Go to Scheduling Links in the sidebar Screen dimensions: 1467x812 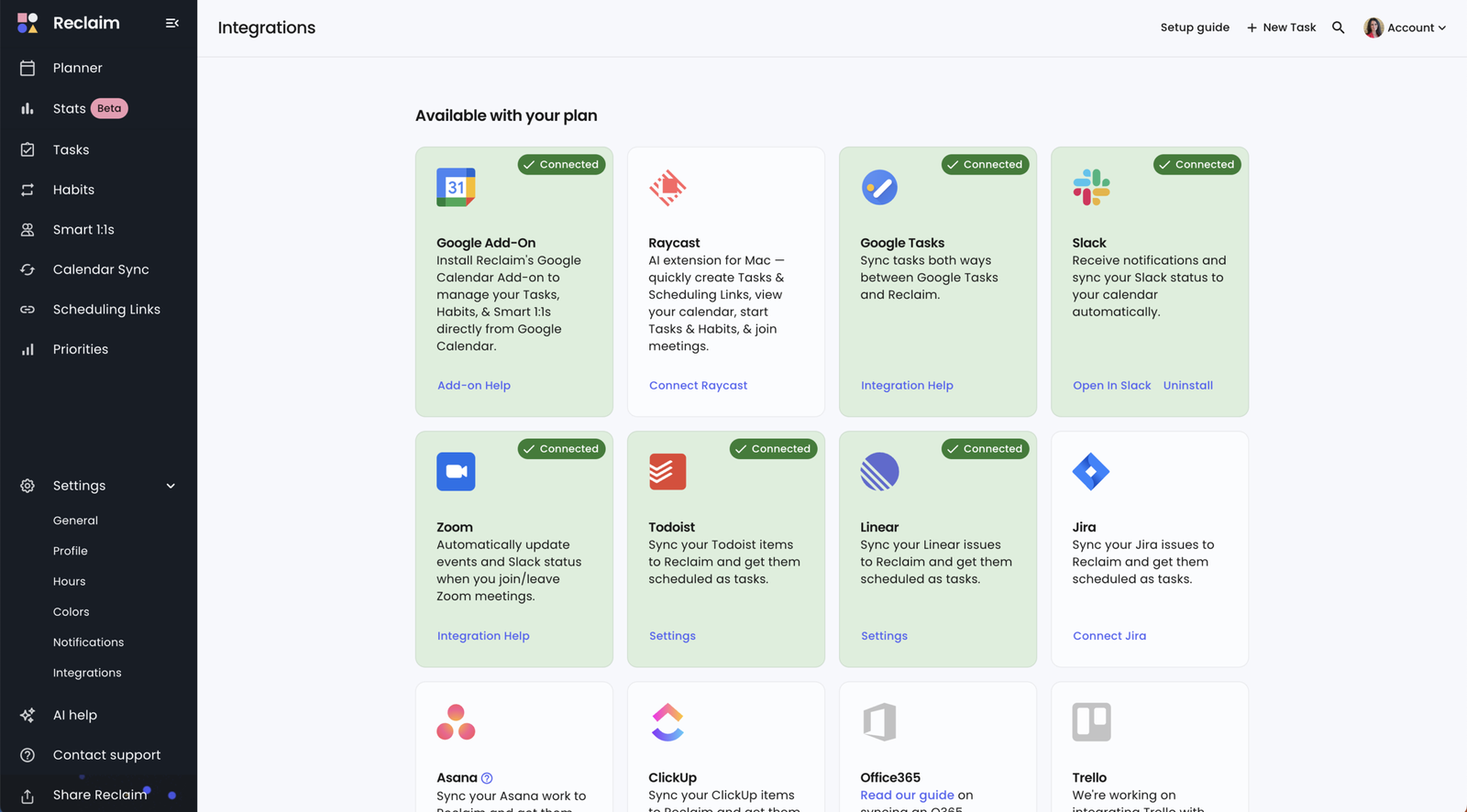(x=106, y=310)
